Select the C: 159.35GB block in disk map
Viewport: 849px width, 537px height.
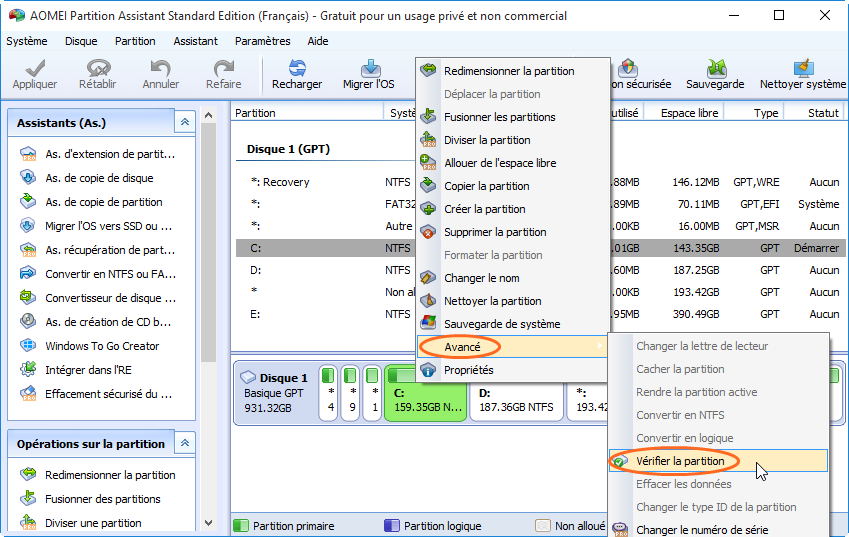(x=426, y=394)
